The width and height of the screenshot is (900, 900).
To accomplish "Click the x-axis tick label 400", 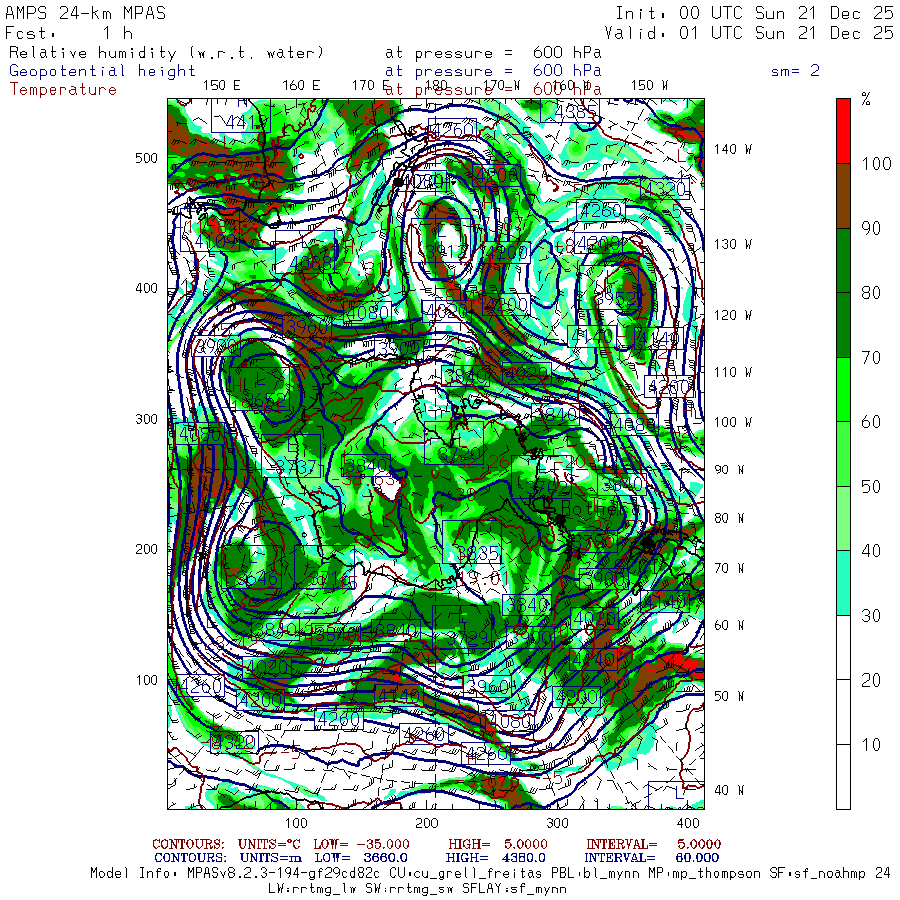I will (x=688, y=823).
